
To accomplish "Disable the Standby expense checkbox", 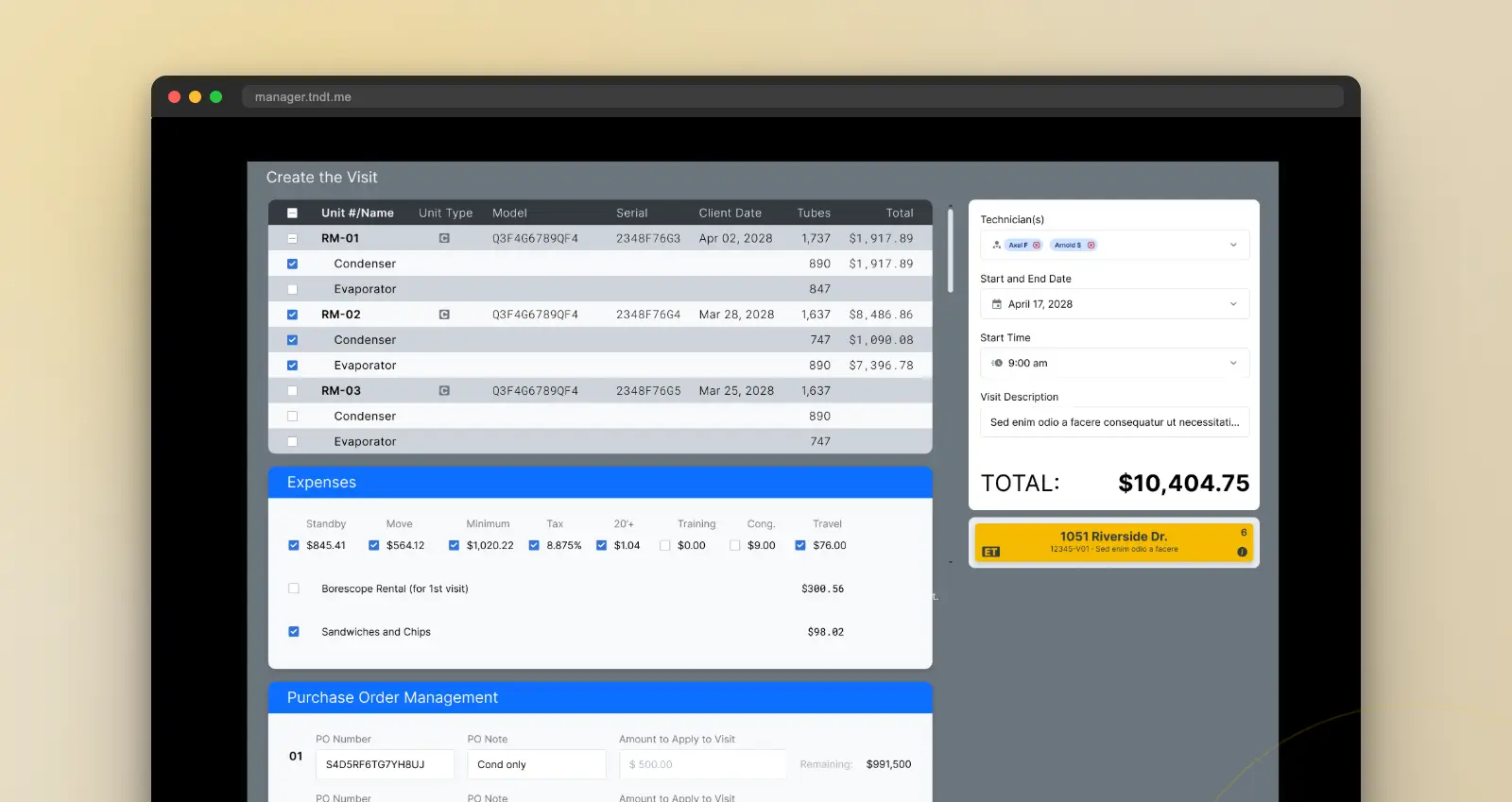I will point(294,545).
